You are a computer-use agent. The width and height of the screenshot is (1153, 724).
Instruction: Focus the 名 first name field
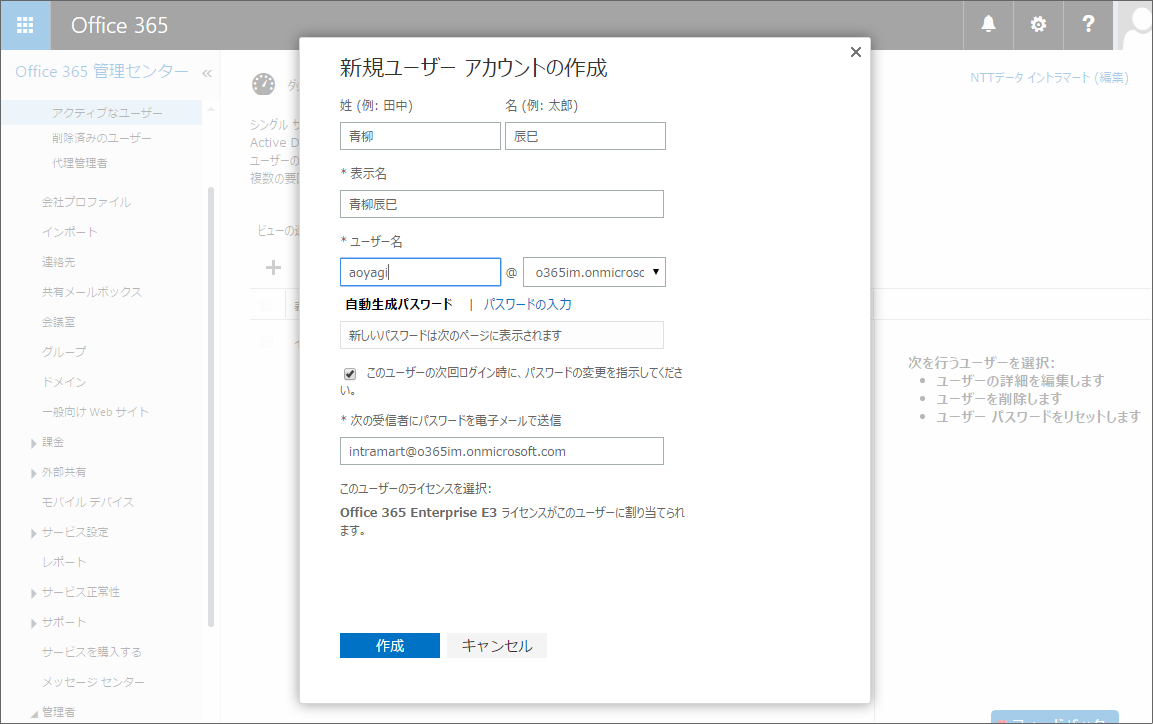click(x=585, y=136)
